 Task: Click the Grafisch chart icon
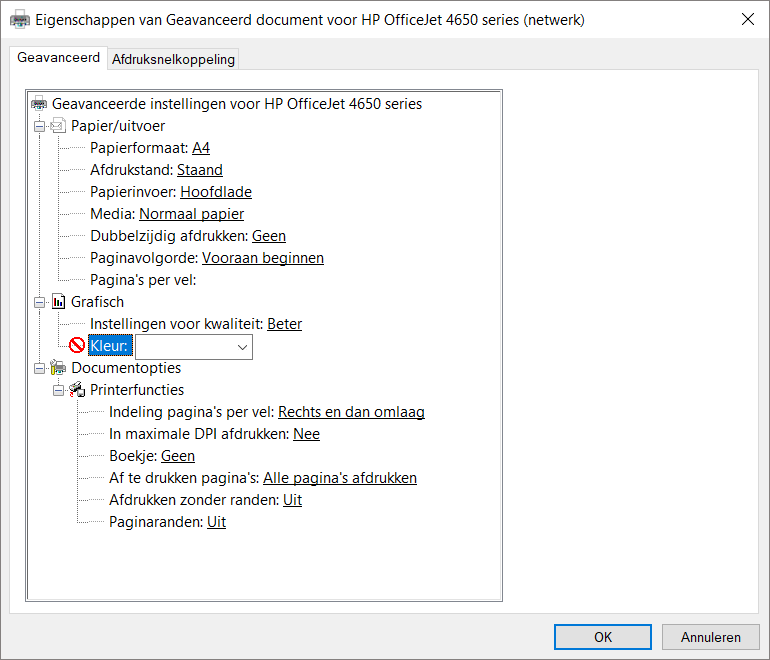click(x=58, y=301)
